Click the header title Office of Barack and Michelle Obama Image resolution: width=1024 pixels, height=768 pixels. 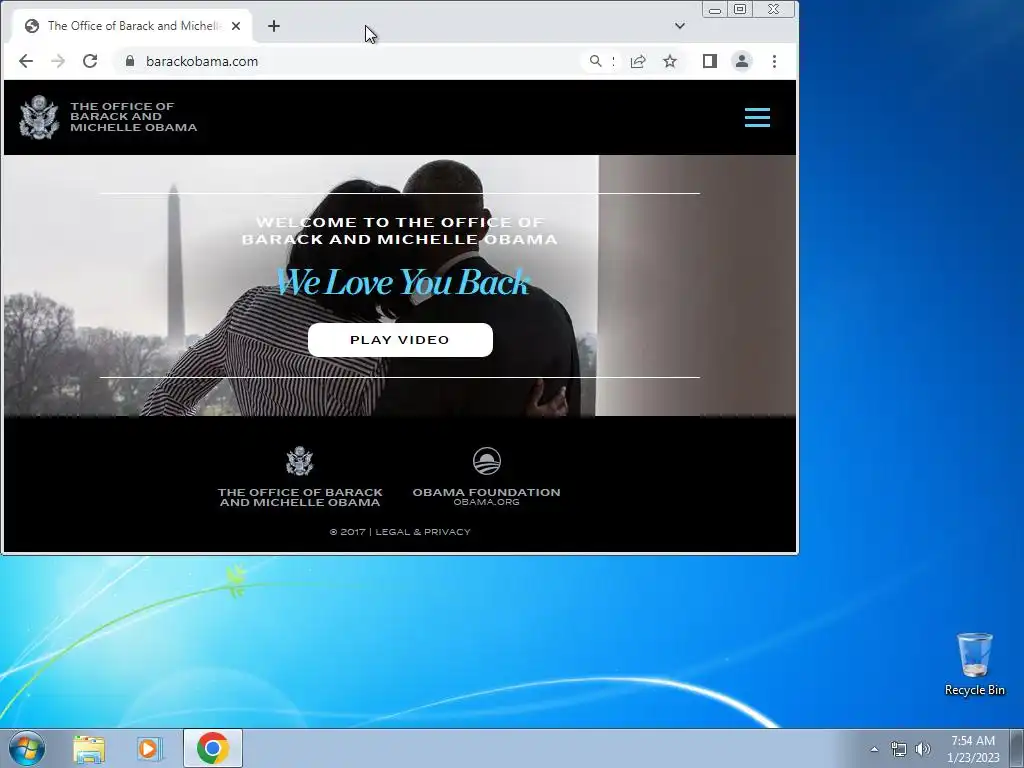[133, 117]
